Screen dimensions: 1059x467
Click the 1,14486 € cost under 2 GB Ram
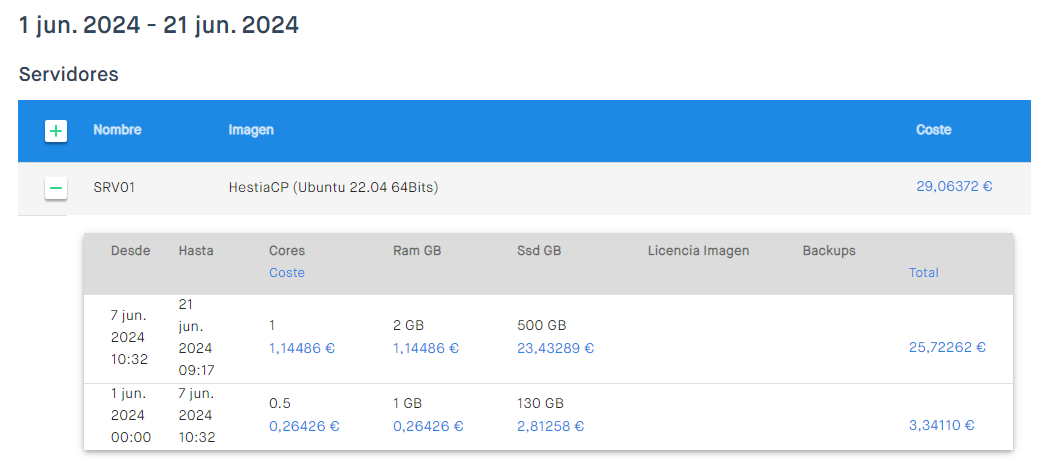pos(426,348)
